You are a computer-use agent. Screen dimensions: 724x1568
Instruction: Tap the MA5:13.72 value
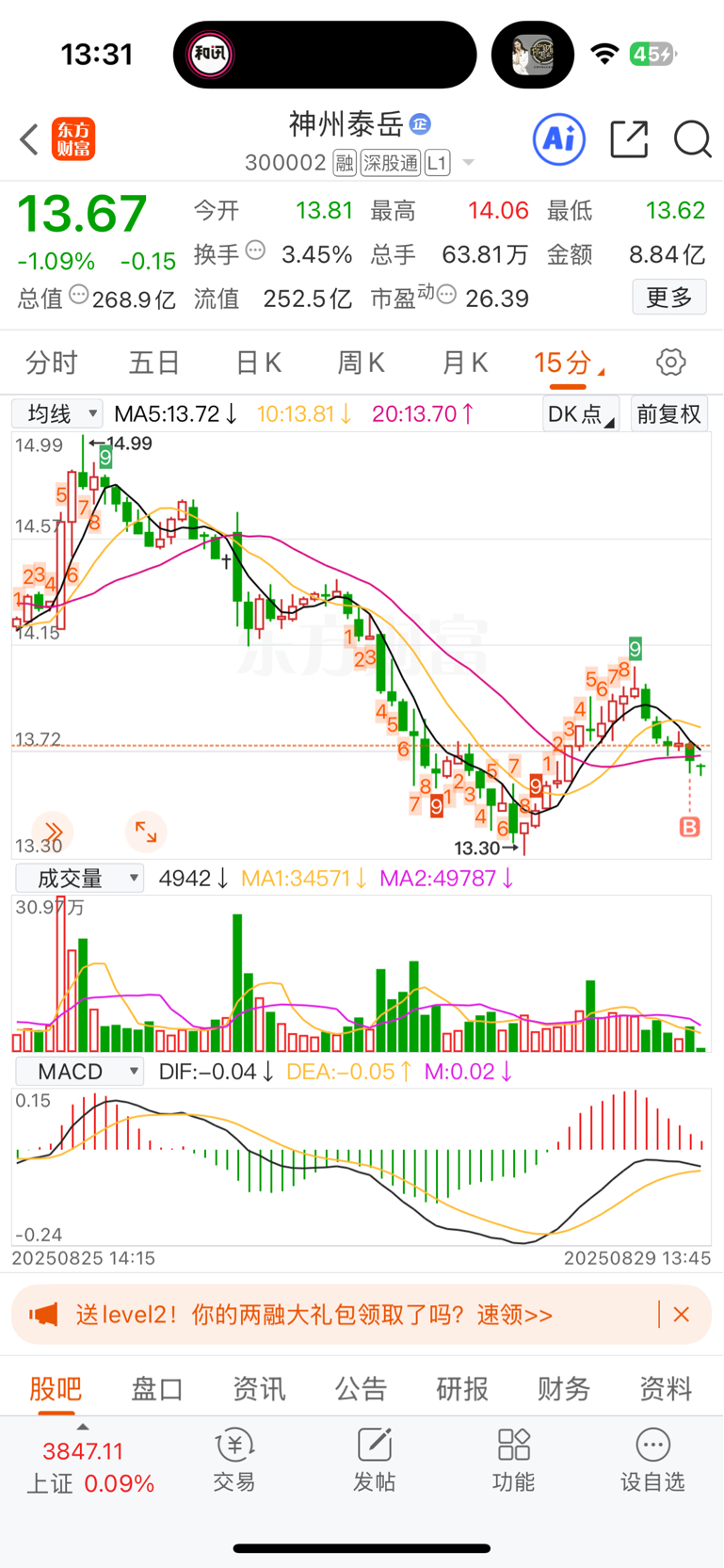[x=175, y=413]
